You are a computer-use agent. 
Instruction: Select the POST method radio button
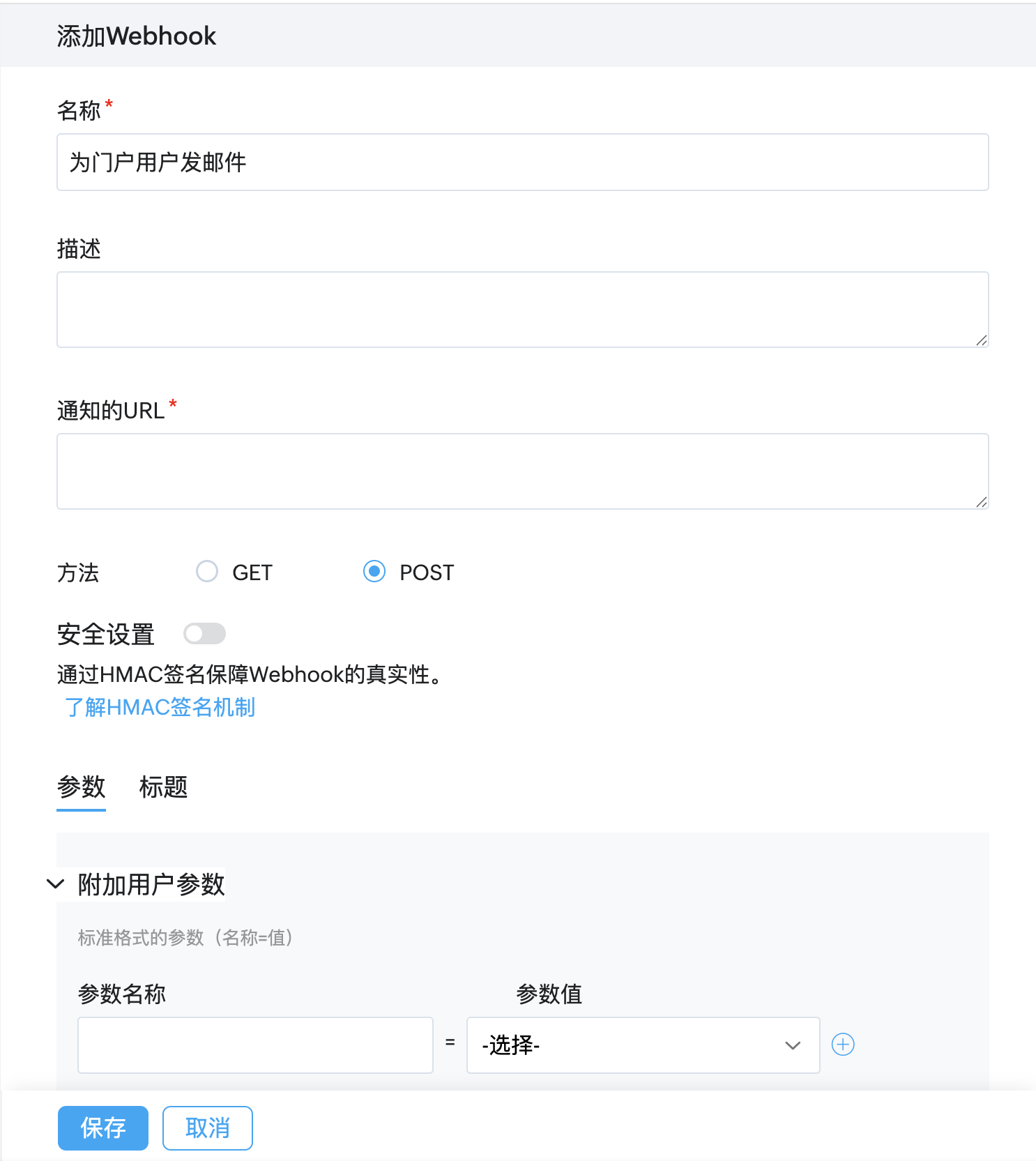pos(374,572)
